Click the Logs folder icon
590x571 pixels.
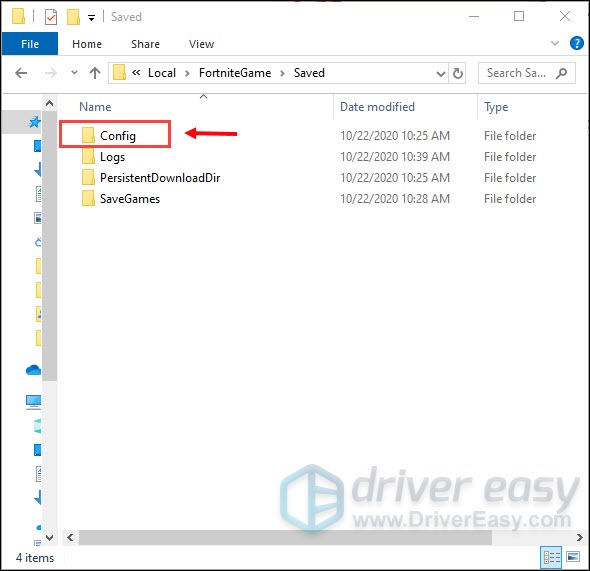(88, 156)
